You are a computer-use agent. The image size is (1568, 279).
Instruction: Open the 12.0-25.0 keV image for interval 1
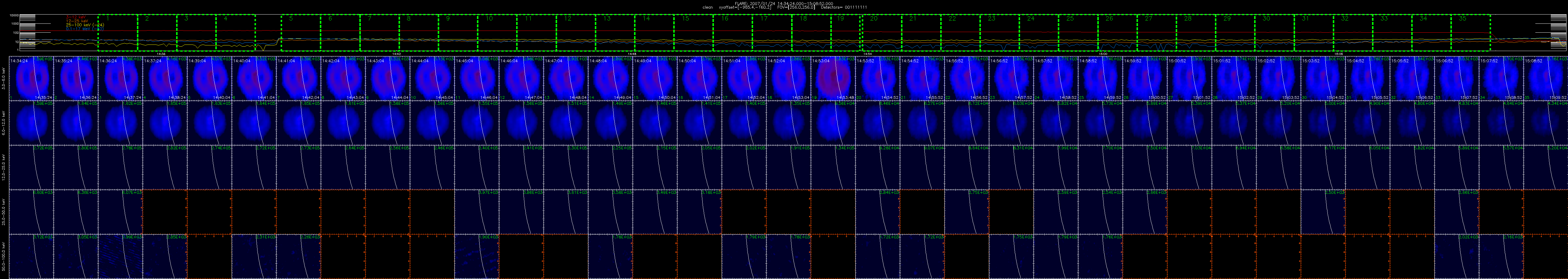[31, 167]
